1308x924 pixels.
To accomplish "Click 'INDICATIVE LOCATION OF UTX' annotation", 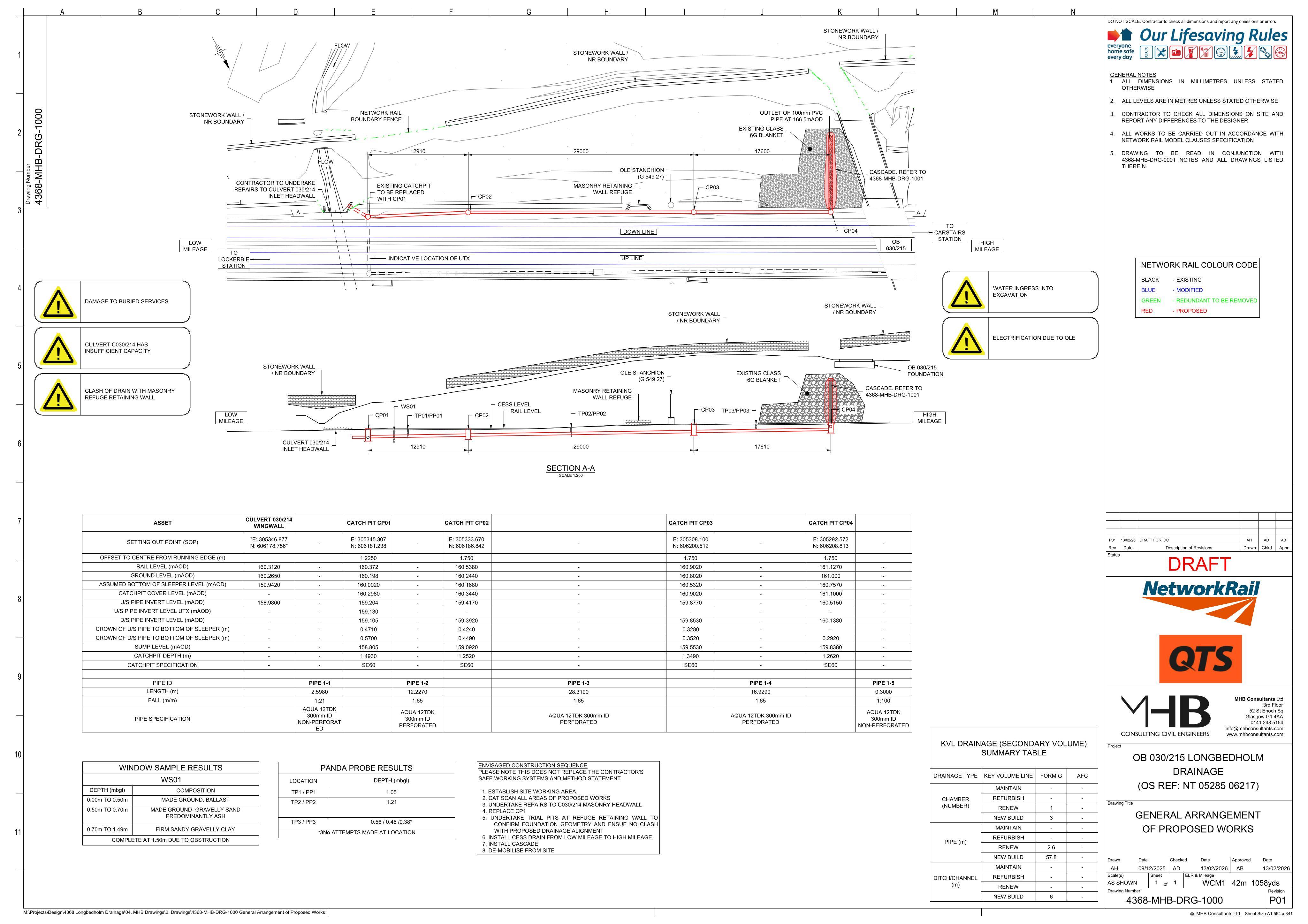I will click(429, 259).
